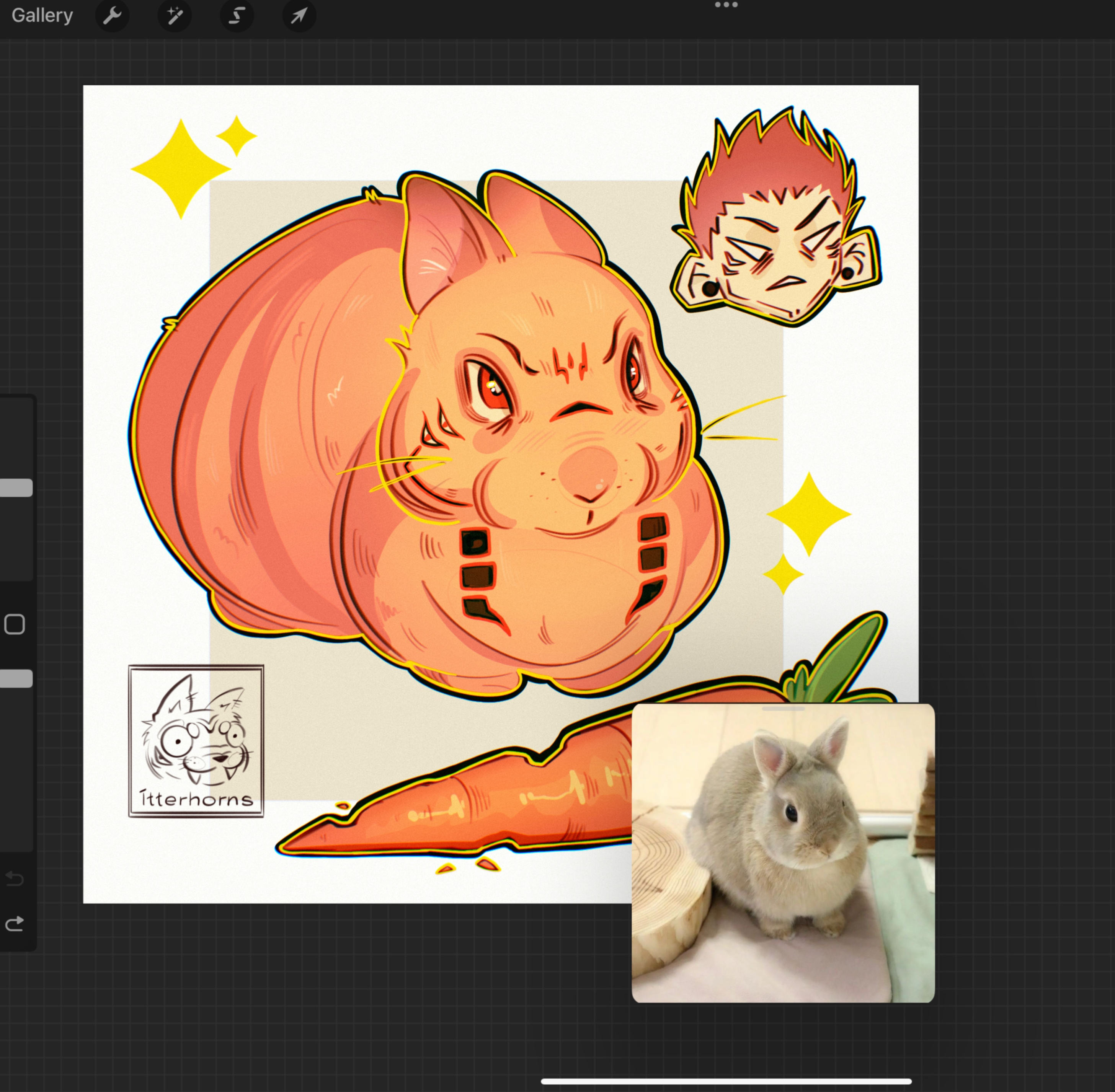The height and width of the screenshot is (1092, 1115).
Task: Redo the last action
Action: coord(14,923)
